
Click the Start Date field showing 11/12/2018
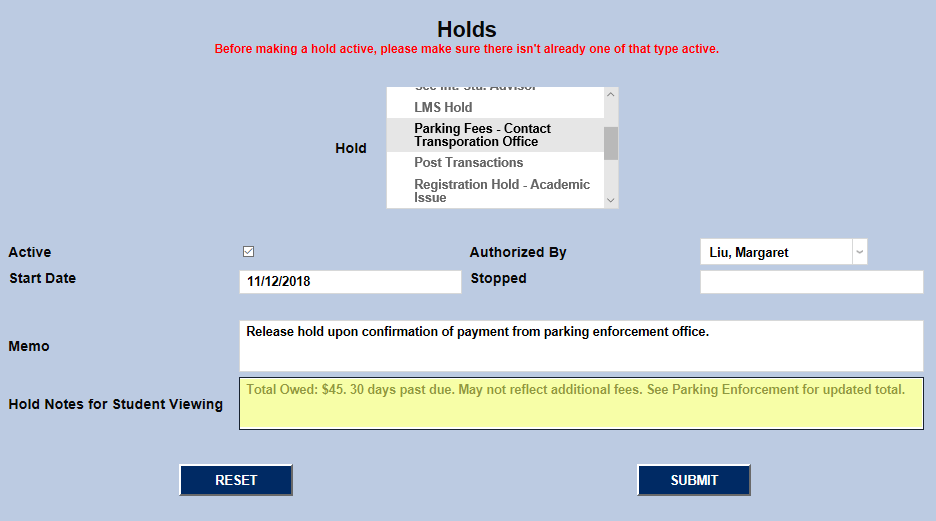[350, 282]
